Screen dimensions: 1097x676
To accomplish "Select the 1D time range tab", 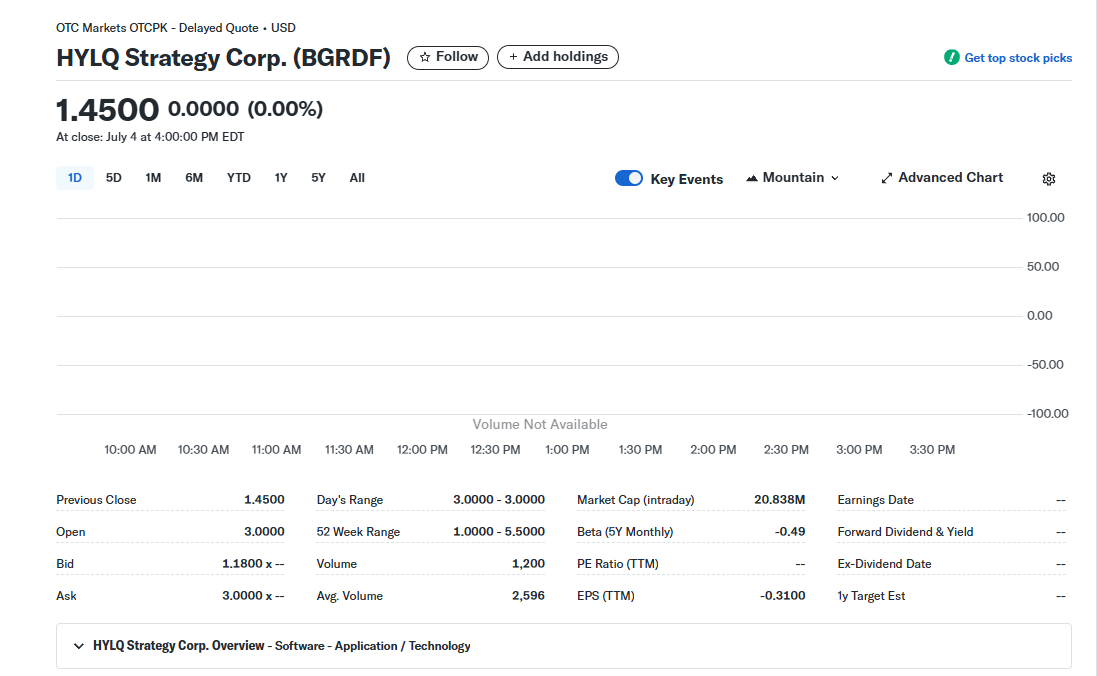I will [x=75, y=178].
